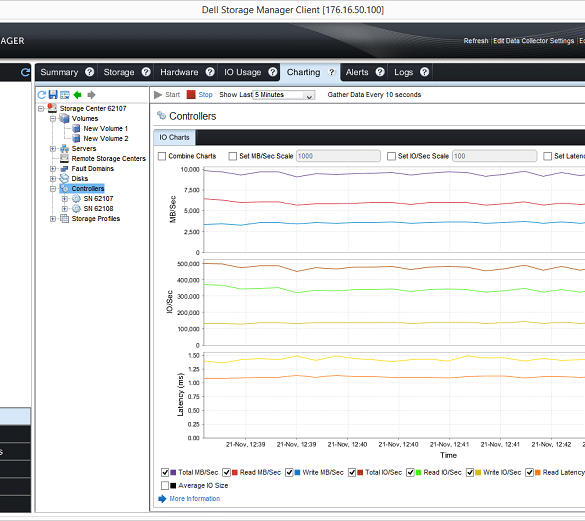Uncheck the Total IO/Sec series
The image size is (585, 521).
point(352,472)
